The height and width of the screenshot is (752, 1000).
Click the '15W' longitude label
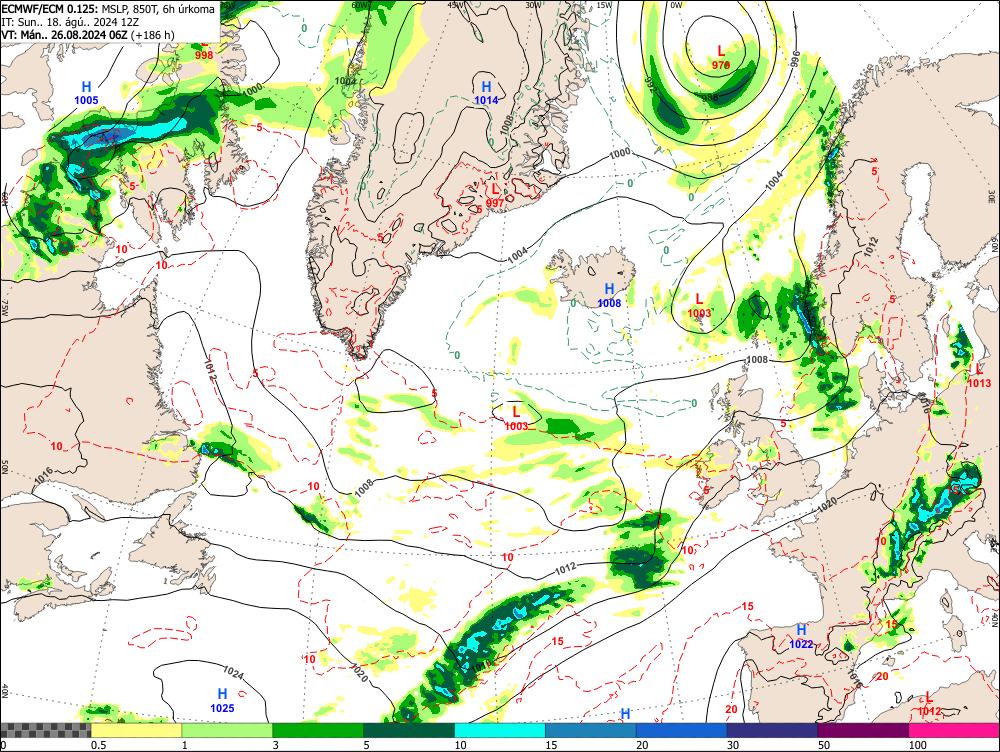coord(603,5)
